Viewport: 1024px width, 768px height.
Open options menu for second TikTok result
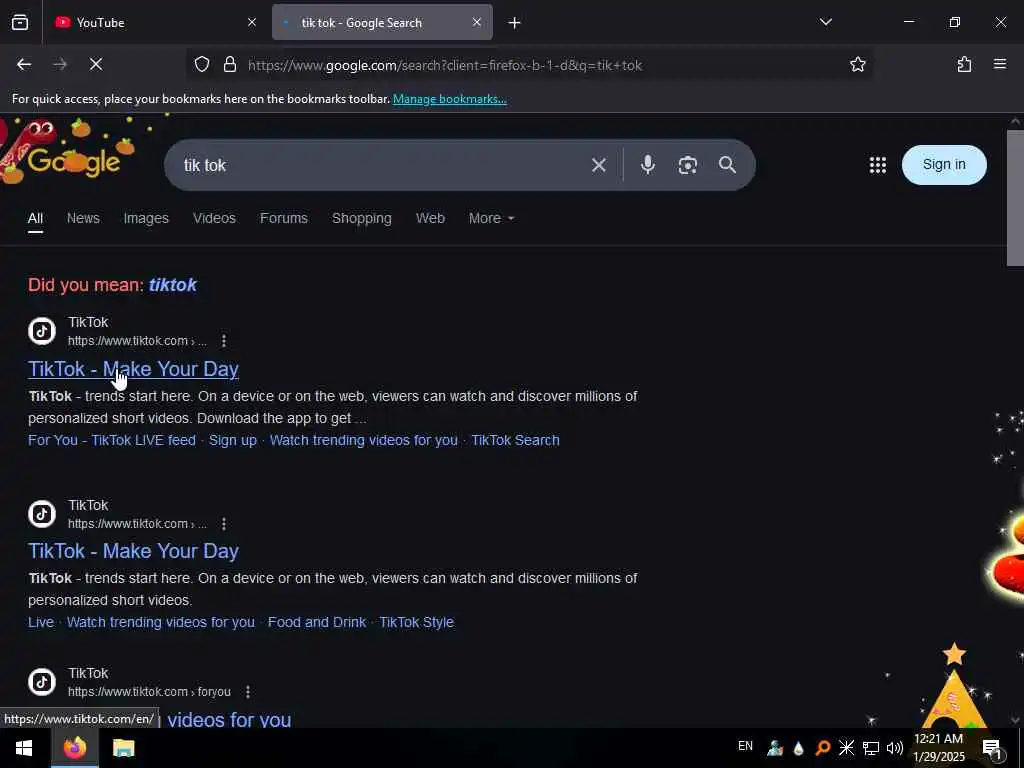pos(224,524)
